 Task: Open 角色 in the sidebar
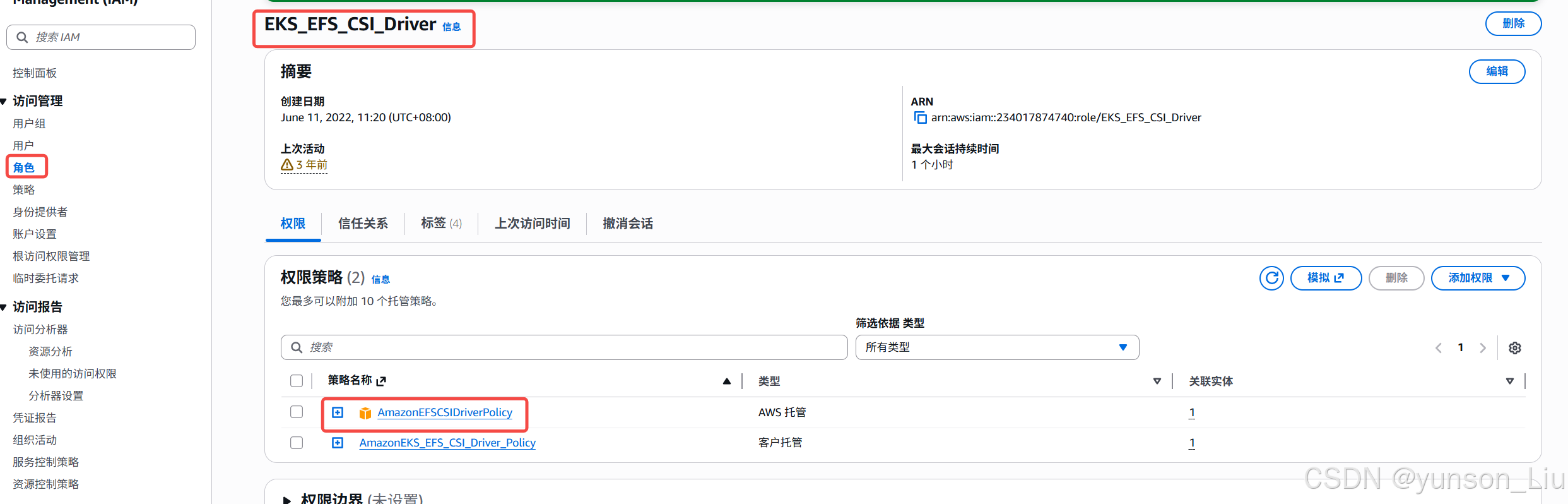tap(23, 168)
